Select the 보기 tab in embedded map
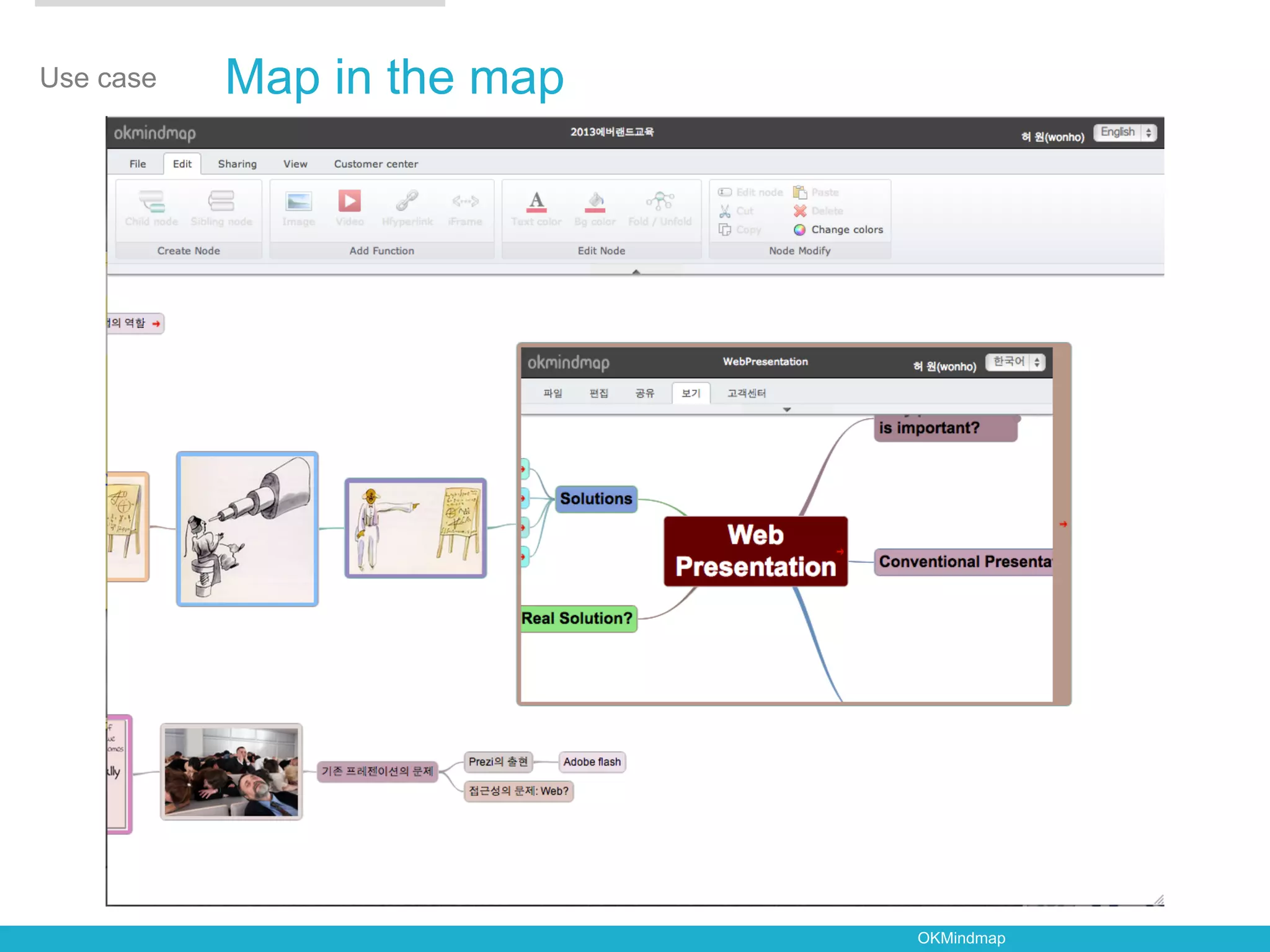Screen dimensions: 1270x952 tap(691, 393)
